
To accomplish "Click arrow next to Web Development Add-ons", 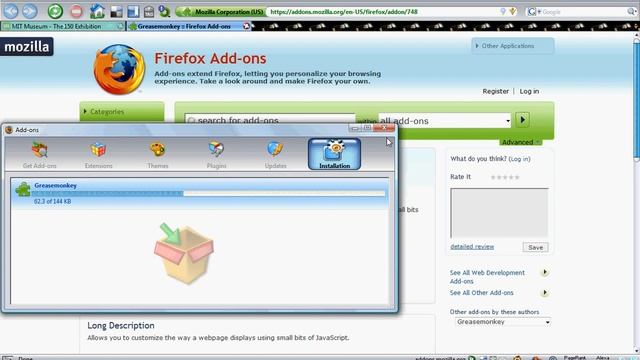I will (544, 272).
